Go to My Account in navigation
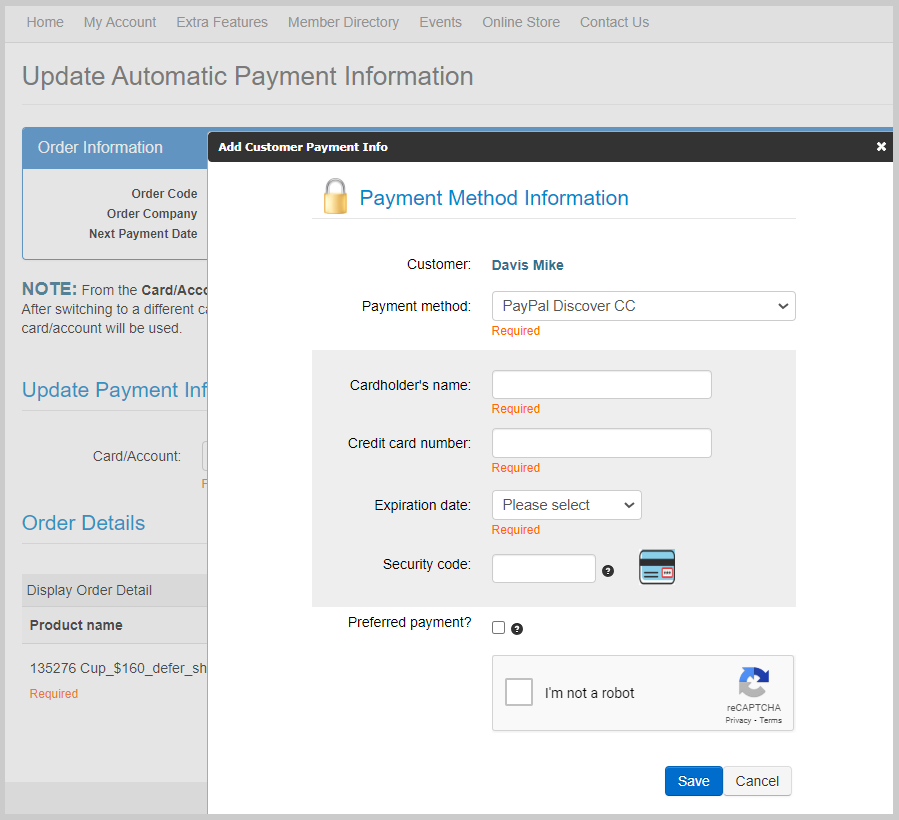 (120, 22)
